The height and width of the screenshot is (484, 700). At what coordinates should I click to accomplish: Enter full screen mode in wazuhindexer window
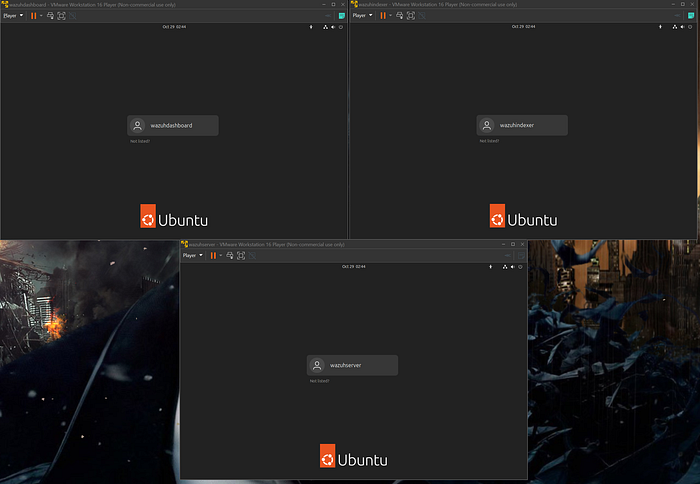(411, 15)
